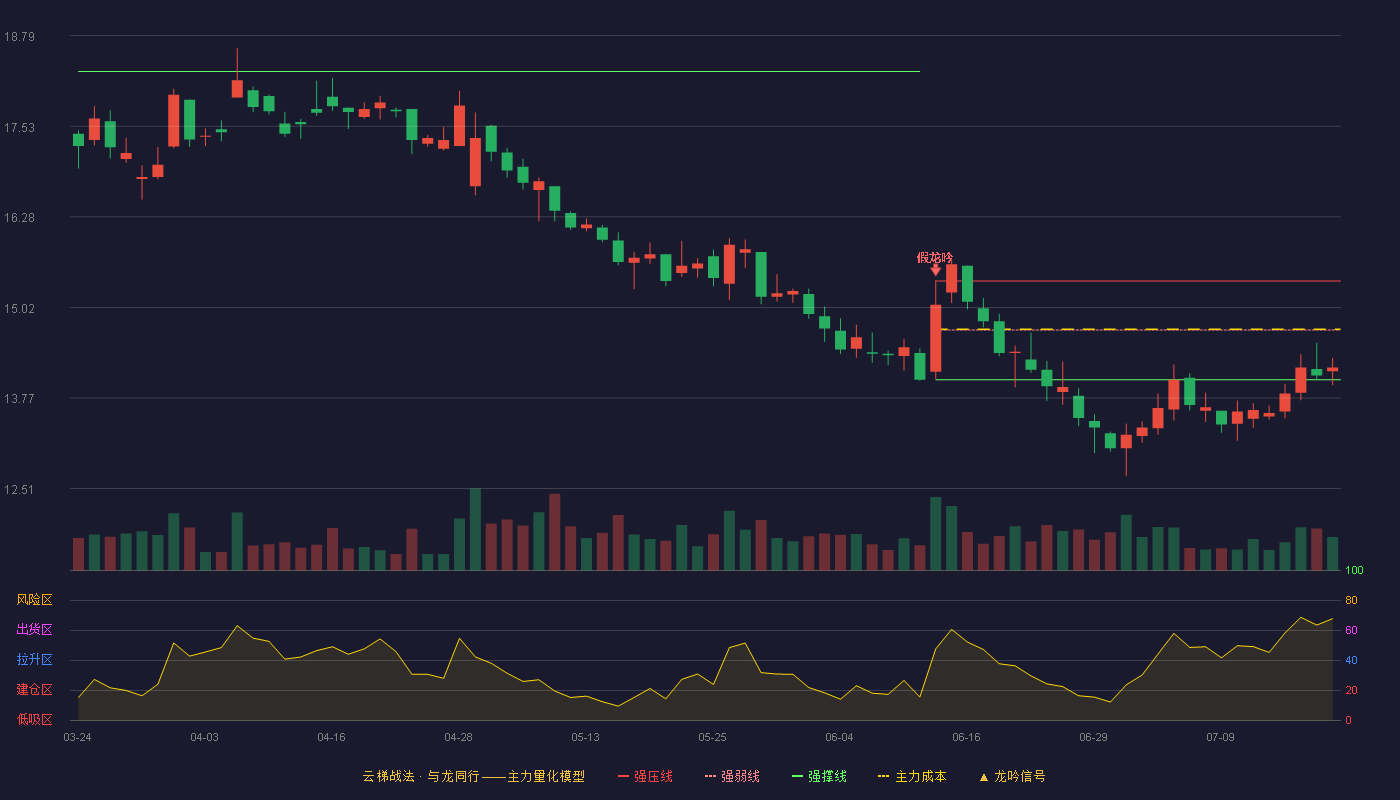Click the 04-16 date label
Viewport: 1400px width, 800px height.
331,737
